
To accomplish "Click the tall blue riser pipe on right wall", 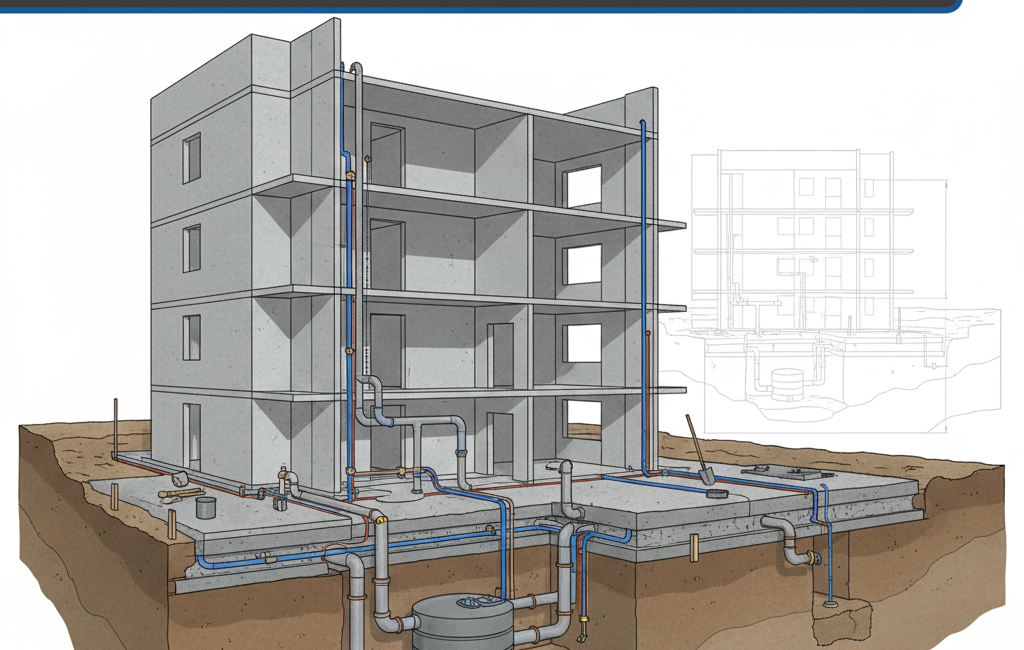I will [x=643, y=300].
